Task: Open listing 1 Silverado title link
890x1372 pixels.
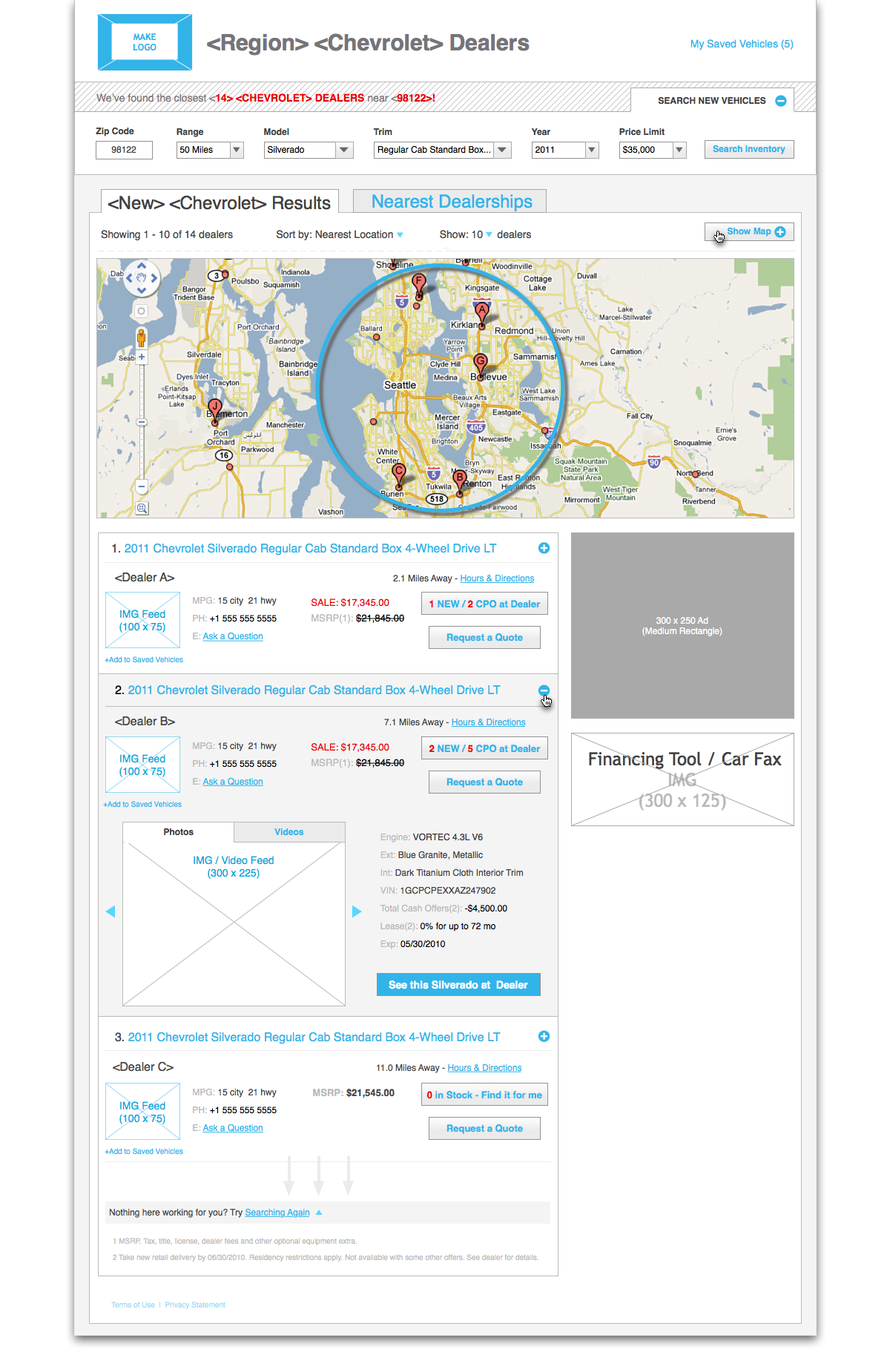Action: pyautogui.click(x=310, y=549)
